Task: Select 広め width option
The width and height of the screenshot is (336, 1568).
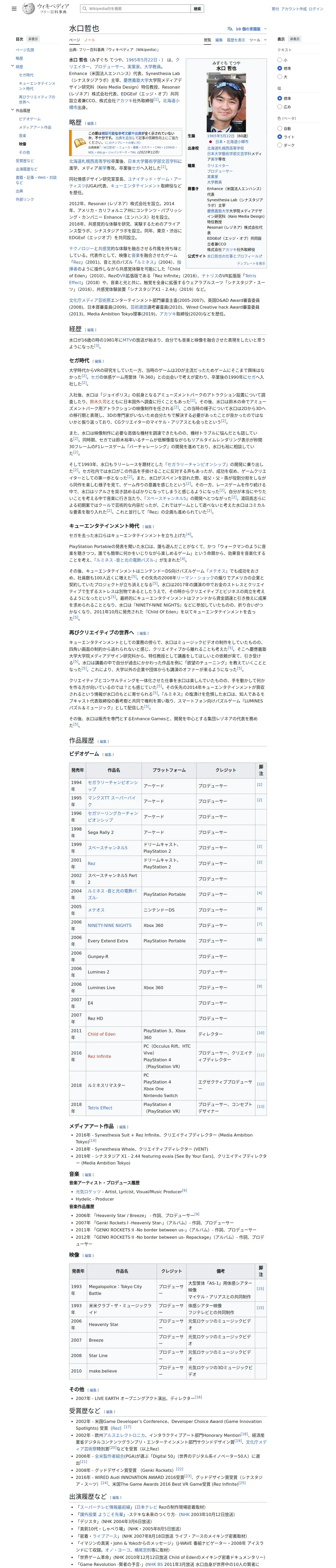Action: (280, 107)
